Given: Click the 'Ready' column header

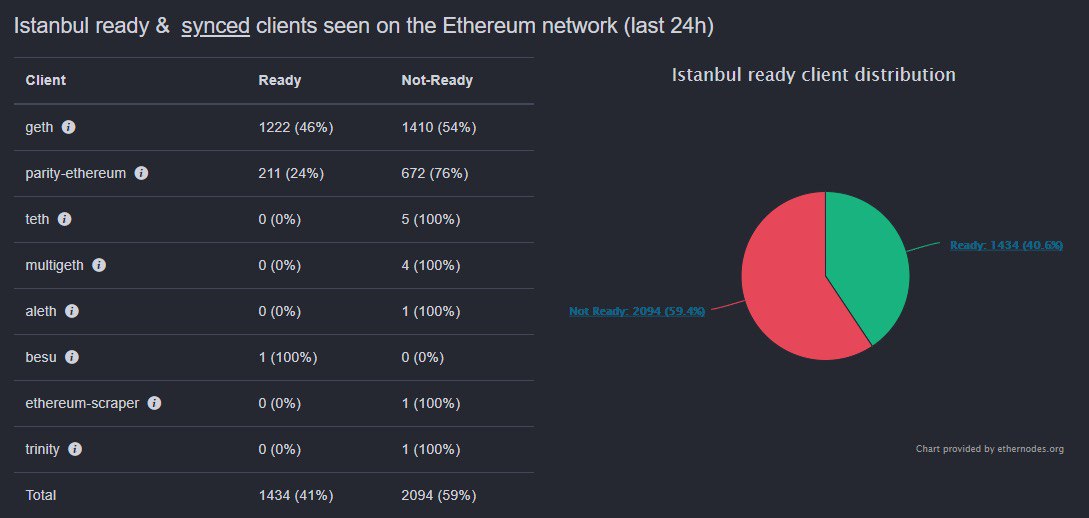Looking at the screenshot, I should [x=279, y=80].
